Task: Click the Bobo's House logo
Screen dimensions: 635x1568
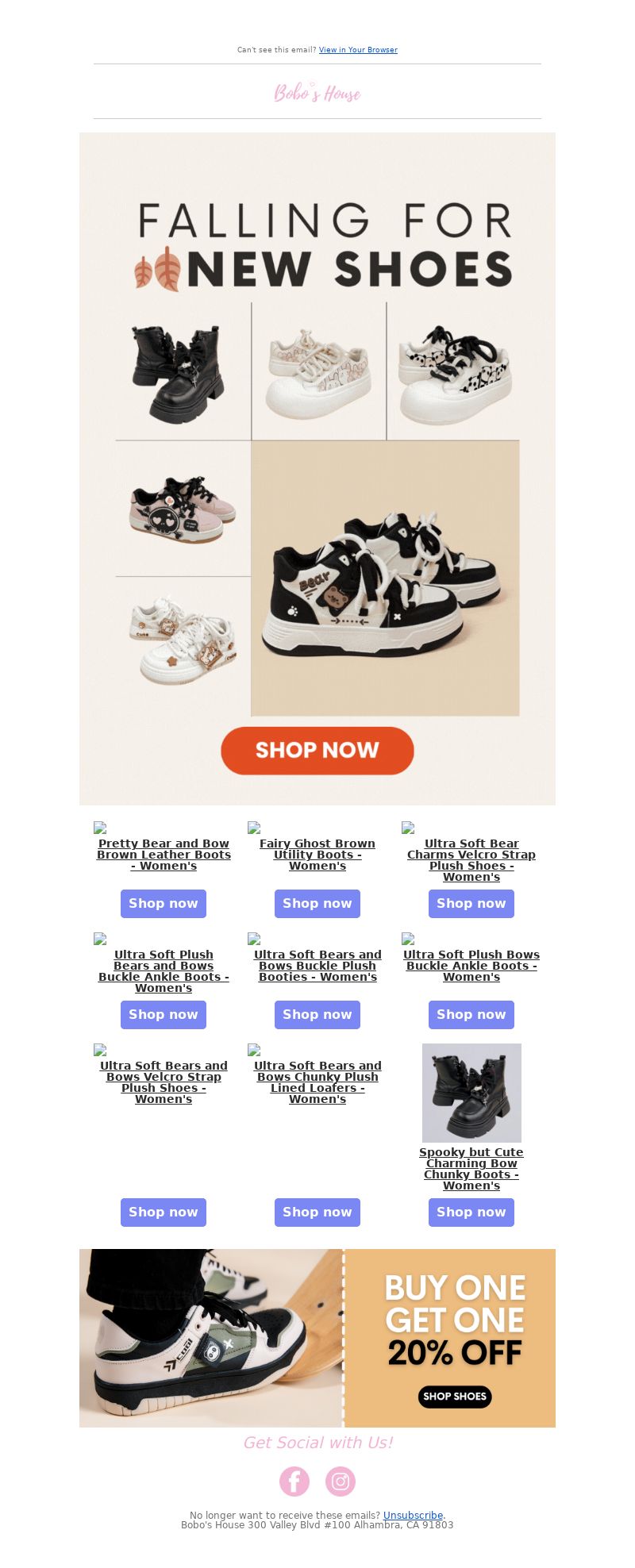Action: pos(317,93)
